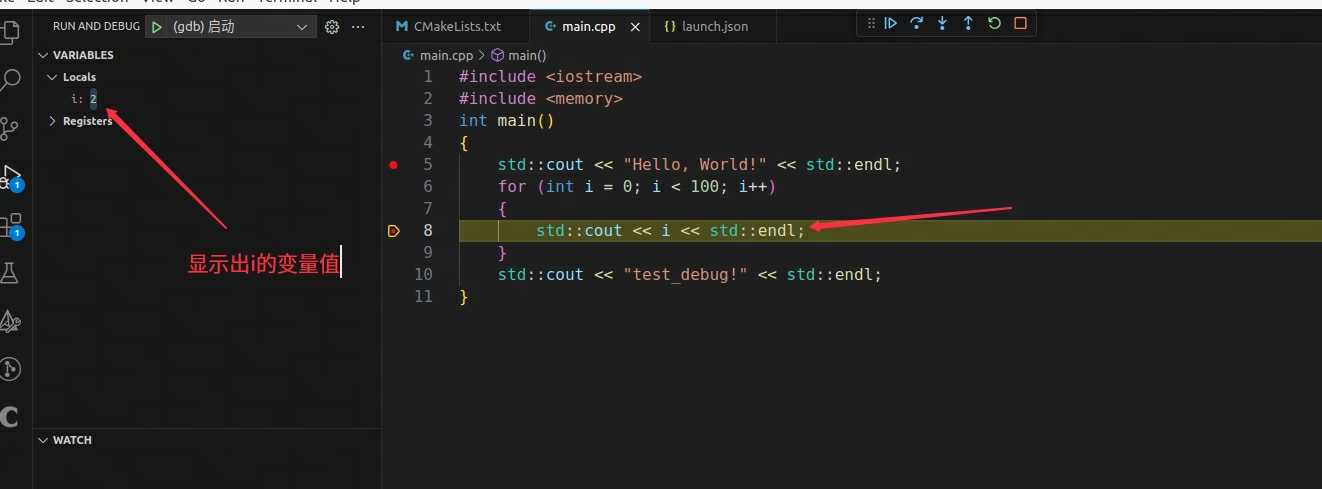The width and height of the screenshot is (1322, 489).
Task: Click the "Hello, World!" string on line 5
Action: coord(696,164)
